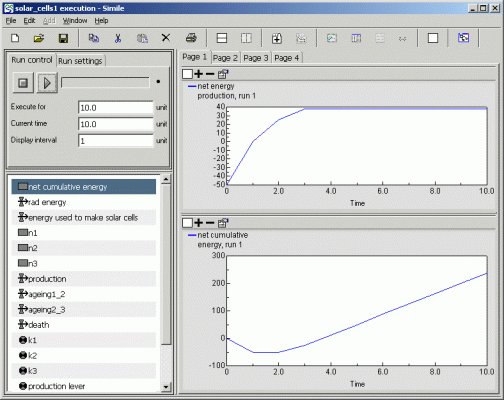Click the scissors Cut icon
Image resolution: width=504 pixels, height=400 pixels.
118,38
